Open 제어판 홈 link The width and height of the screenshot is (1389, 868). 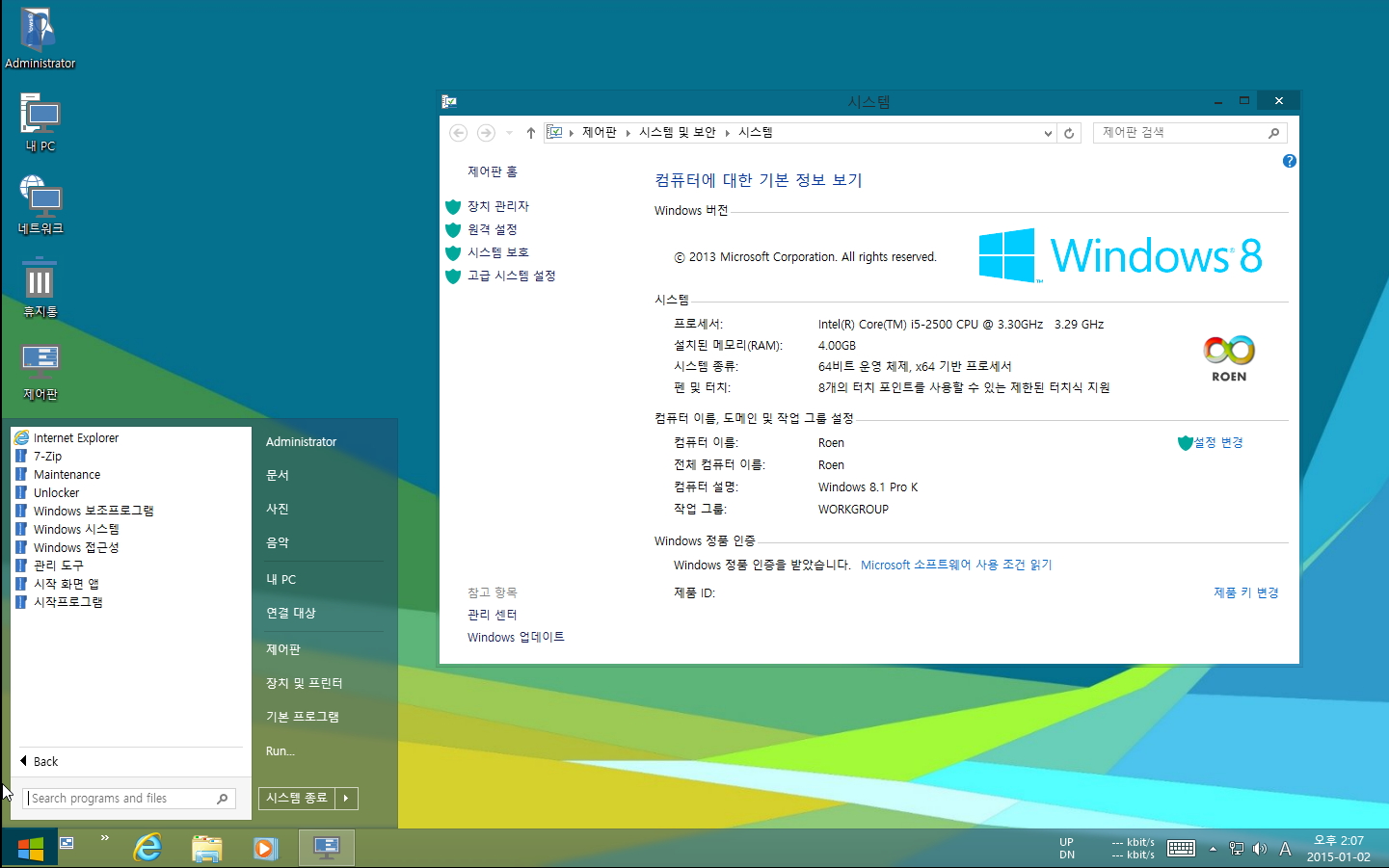tap(493, 171)
